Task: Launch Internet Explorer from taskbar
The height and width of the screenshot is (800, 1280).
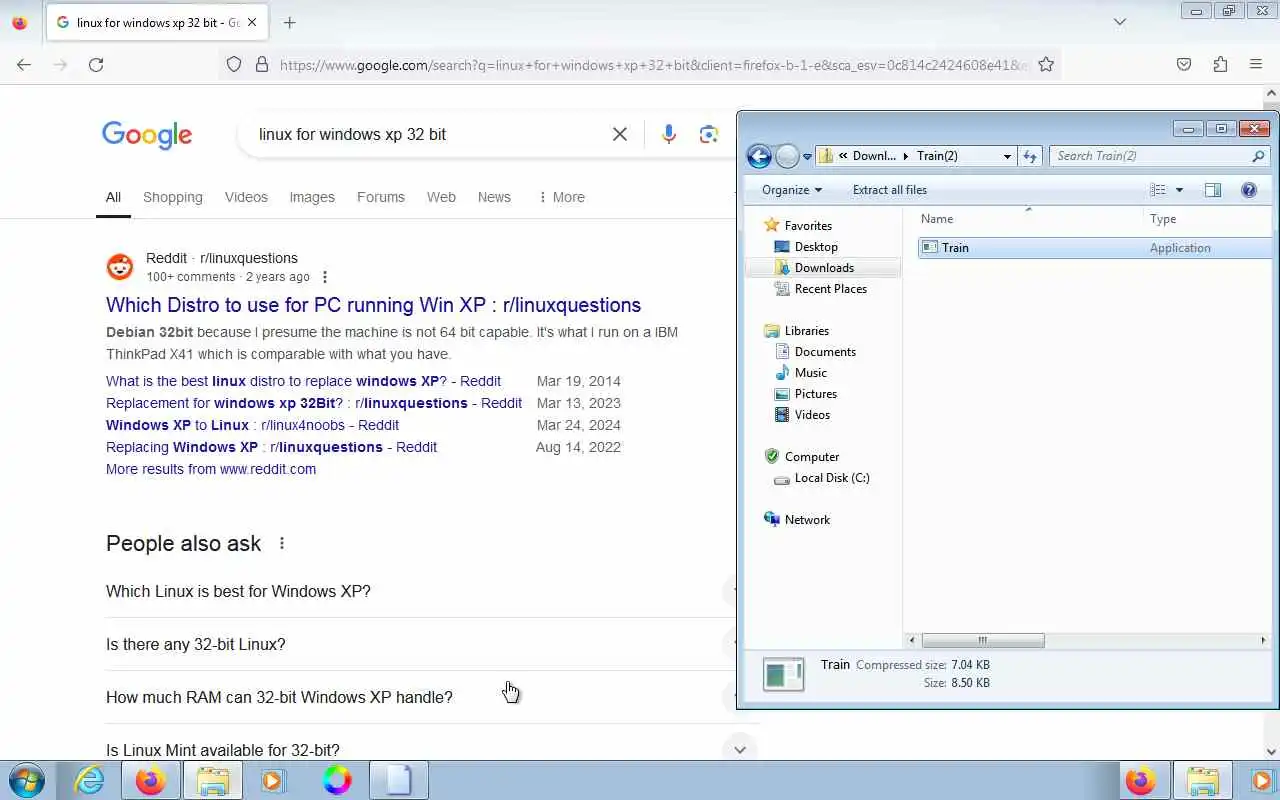Action: (x=90, y=780)
